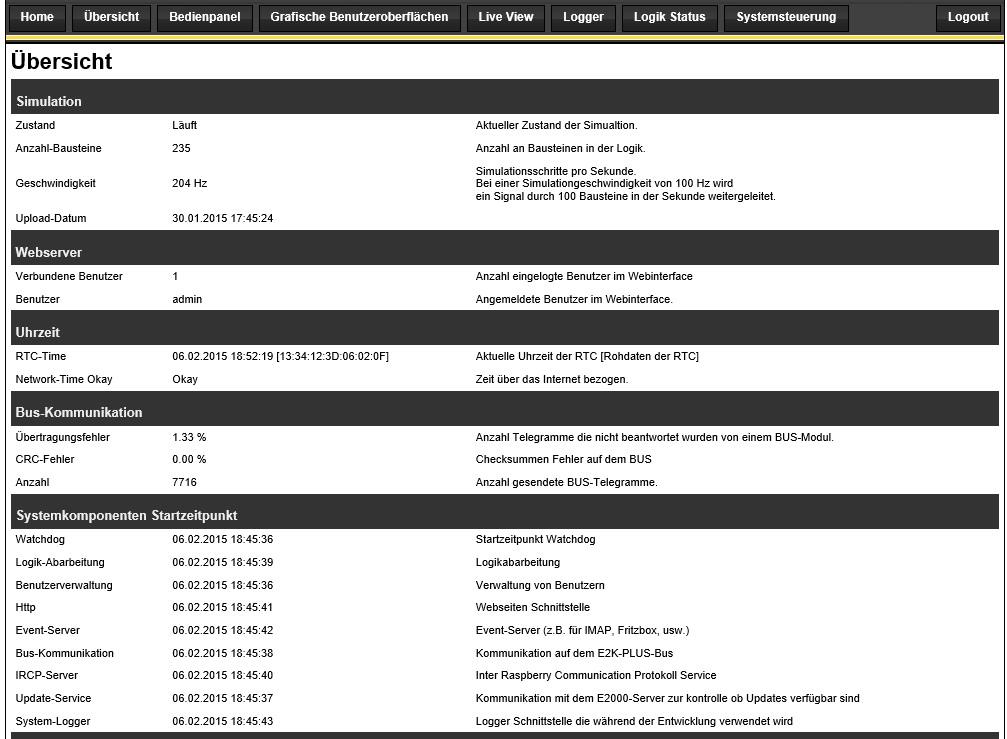
Task: Go to the Übersicht tab
Action: coord(111,17)
